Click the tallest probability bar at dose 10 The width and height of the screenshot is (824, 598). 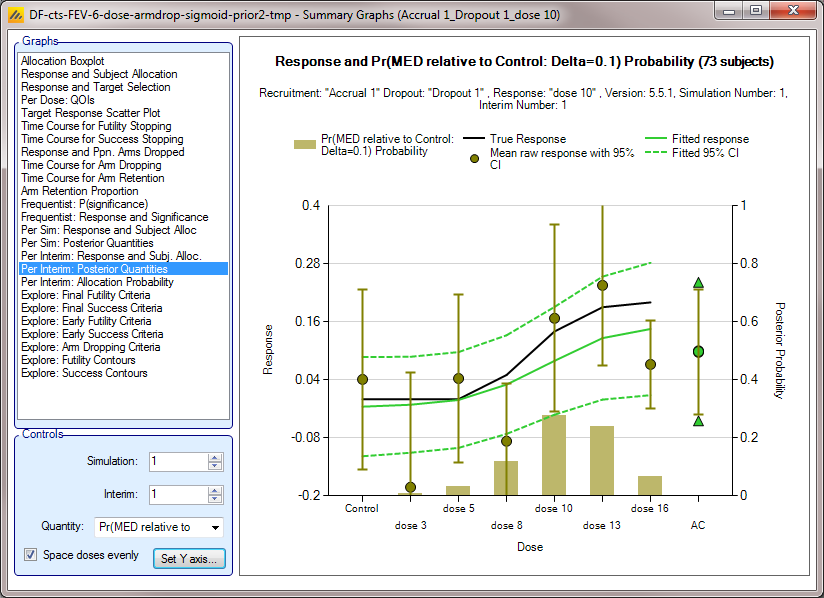[554, 455]
